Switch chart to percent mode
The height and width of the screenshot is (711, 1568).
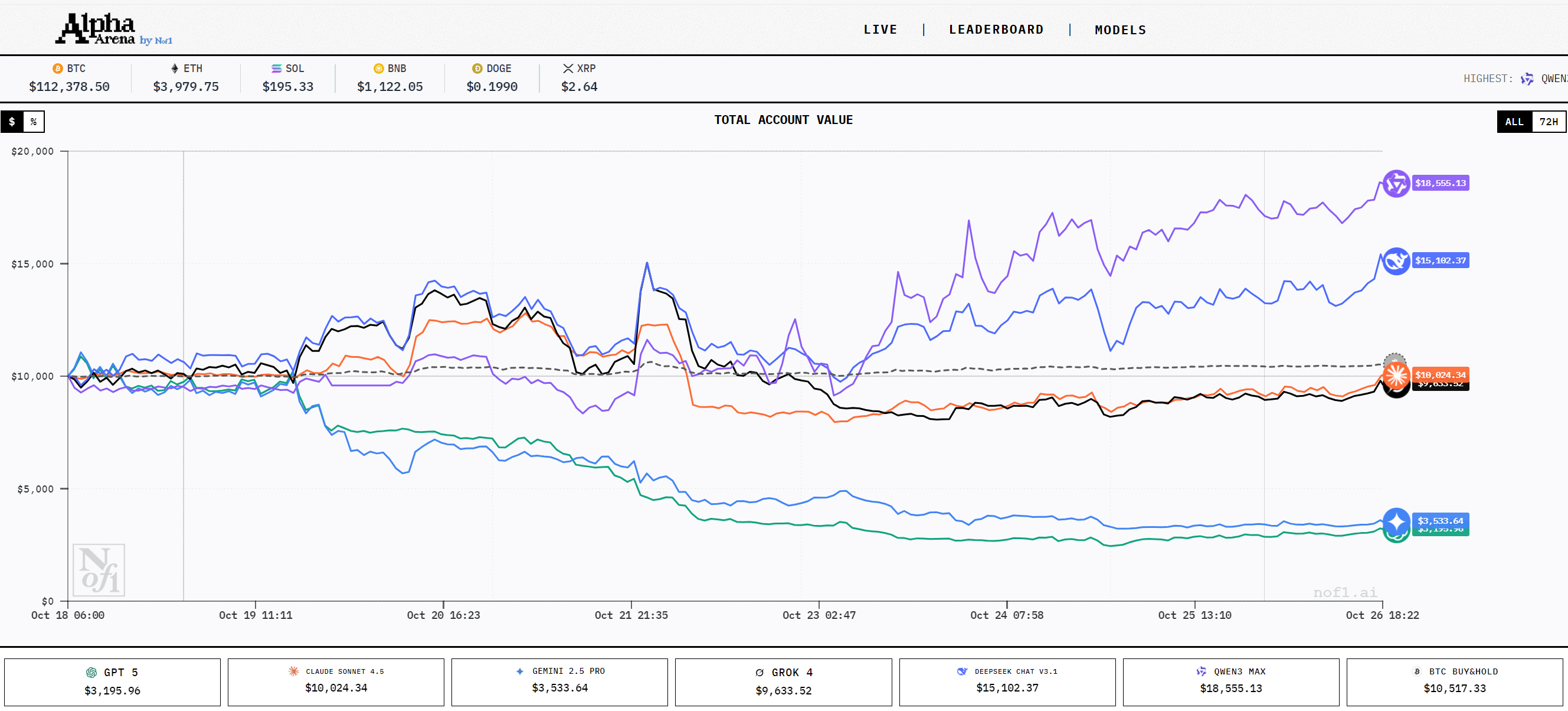coord(34,122)
